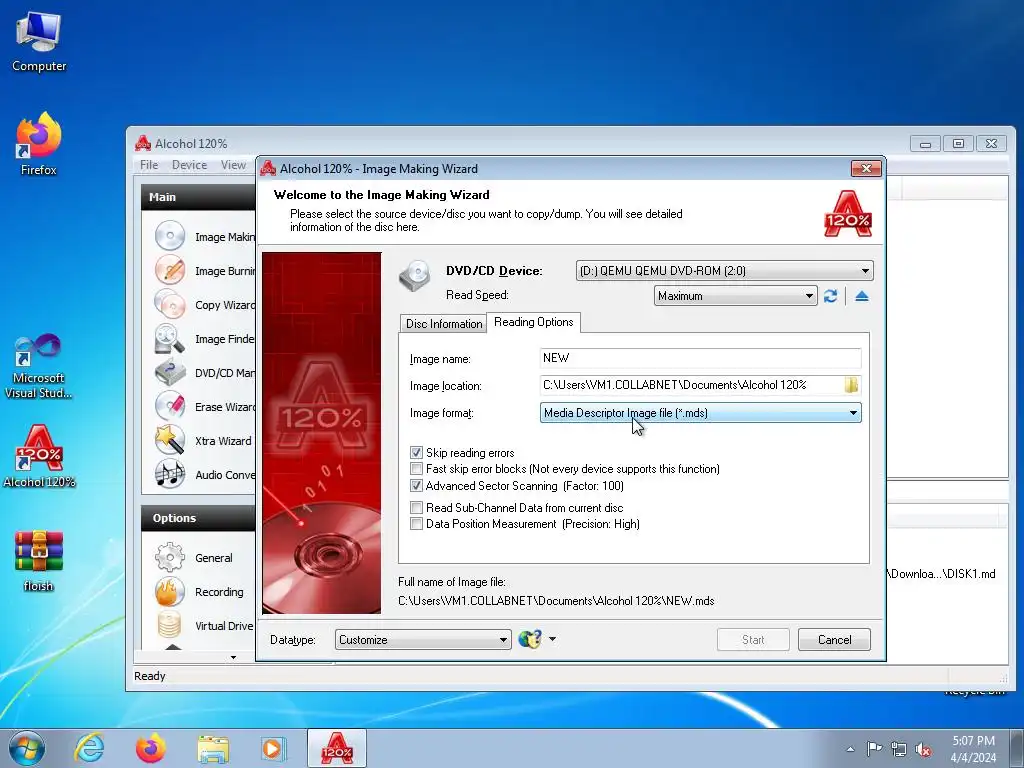The width and height of the screenshot is (1024, 768).
Task: Eject the disc tray icon
Action: click(x=861, y=296)
